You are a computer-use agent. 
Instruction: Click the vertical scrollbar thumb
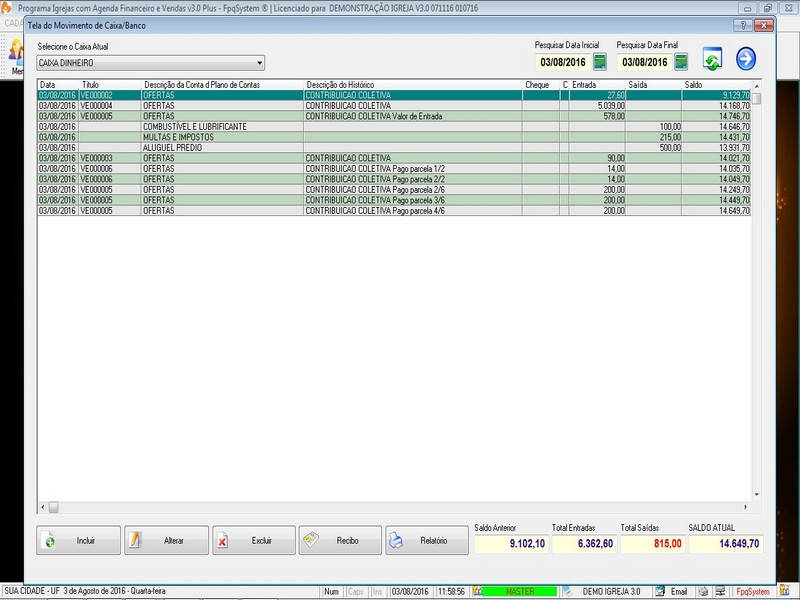point(757,98)
